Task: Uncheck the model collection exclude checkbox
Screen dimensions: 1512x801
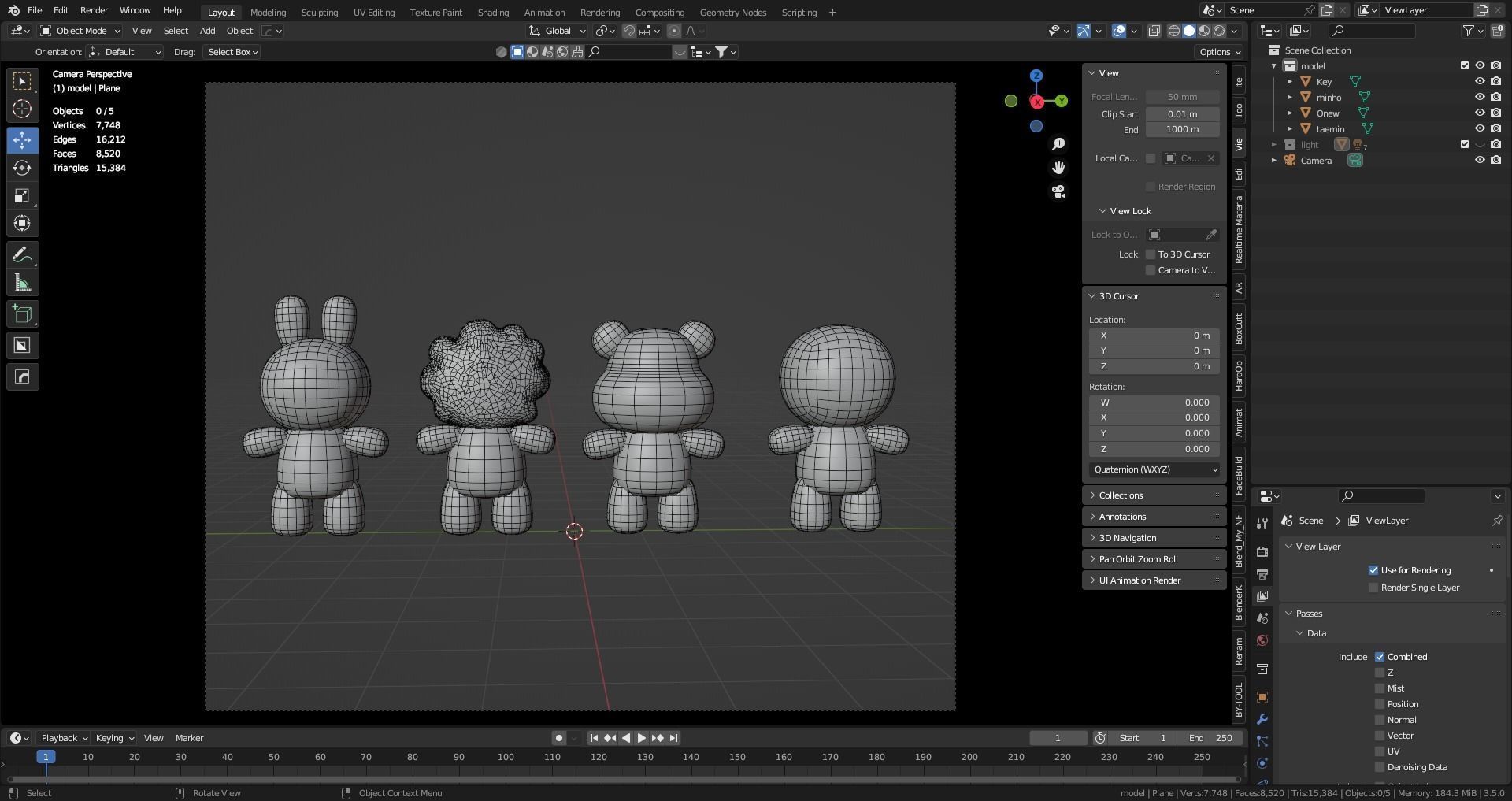Action: 1465,66
